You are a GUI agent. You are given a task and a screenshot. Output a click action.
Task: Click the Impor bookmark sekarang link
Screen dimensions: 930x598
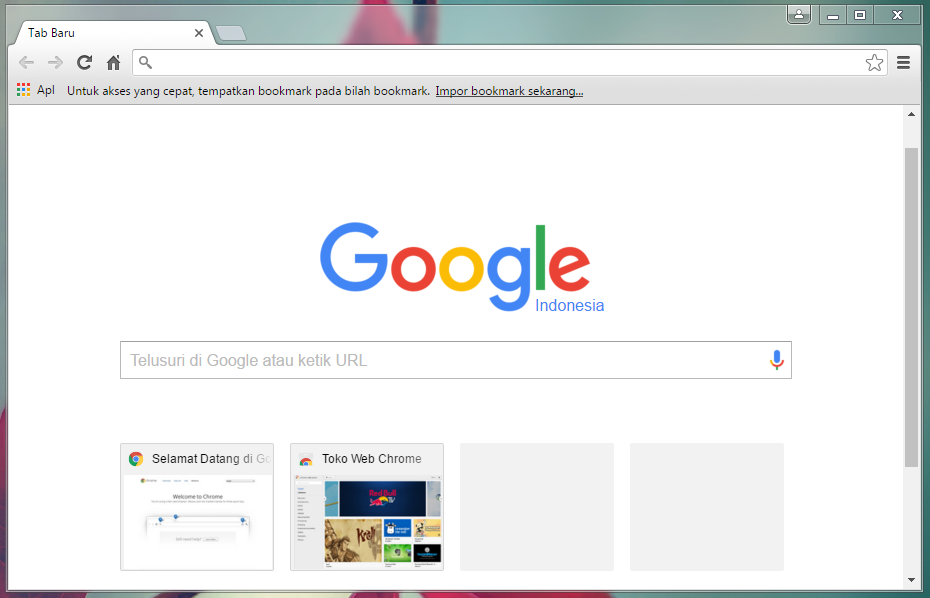(509, 91)
